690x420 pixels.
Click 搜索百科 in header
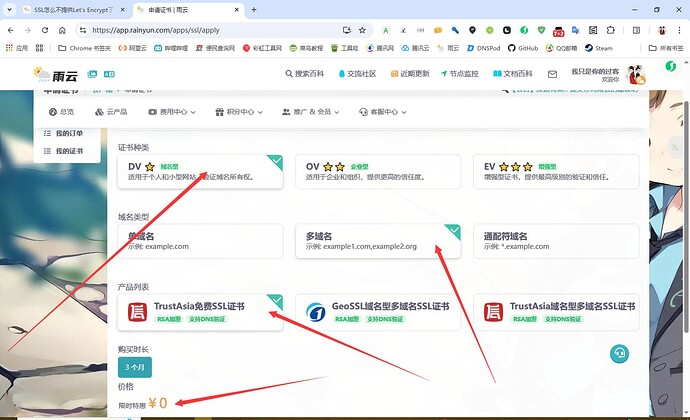[305, 74]
